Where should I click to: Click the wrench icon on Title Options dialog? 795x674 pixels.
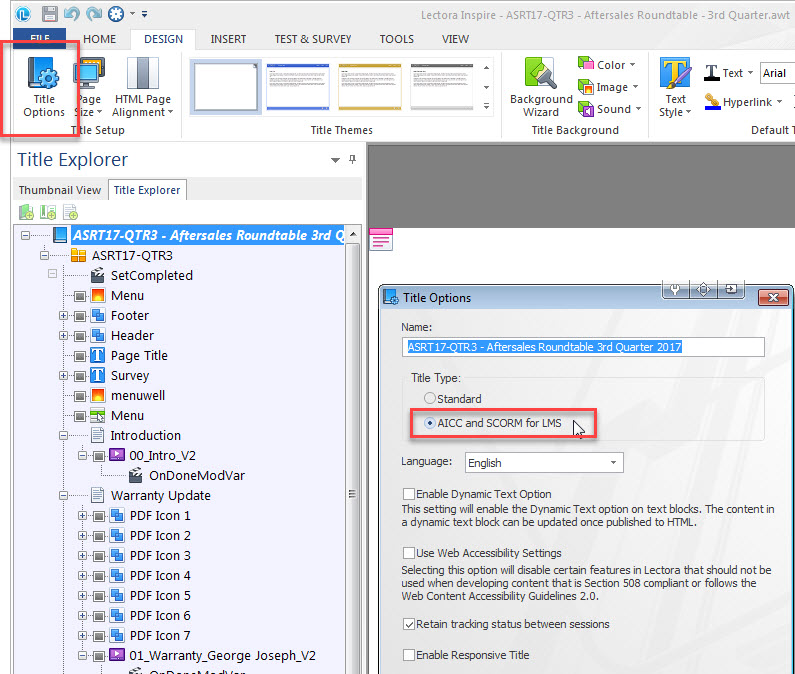coord(675,290)
